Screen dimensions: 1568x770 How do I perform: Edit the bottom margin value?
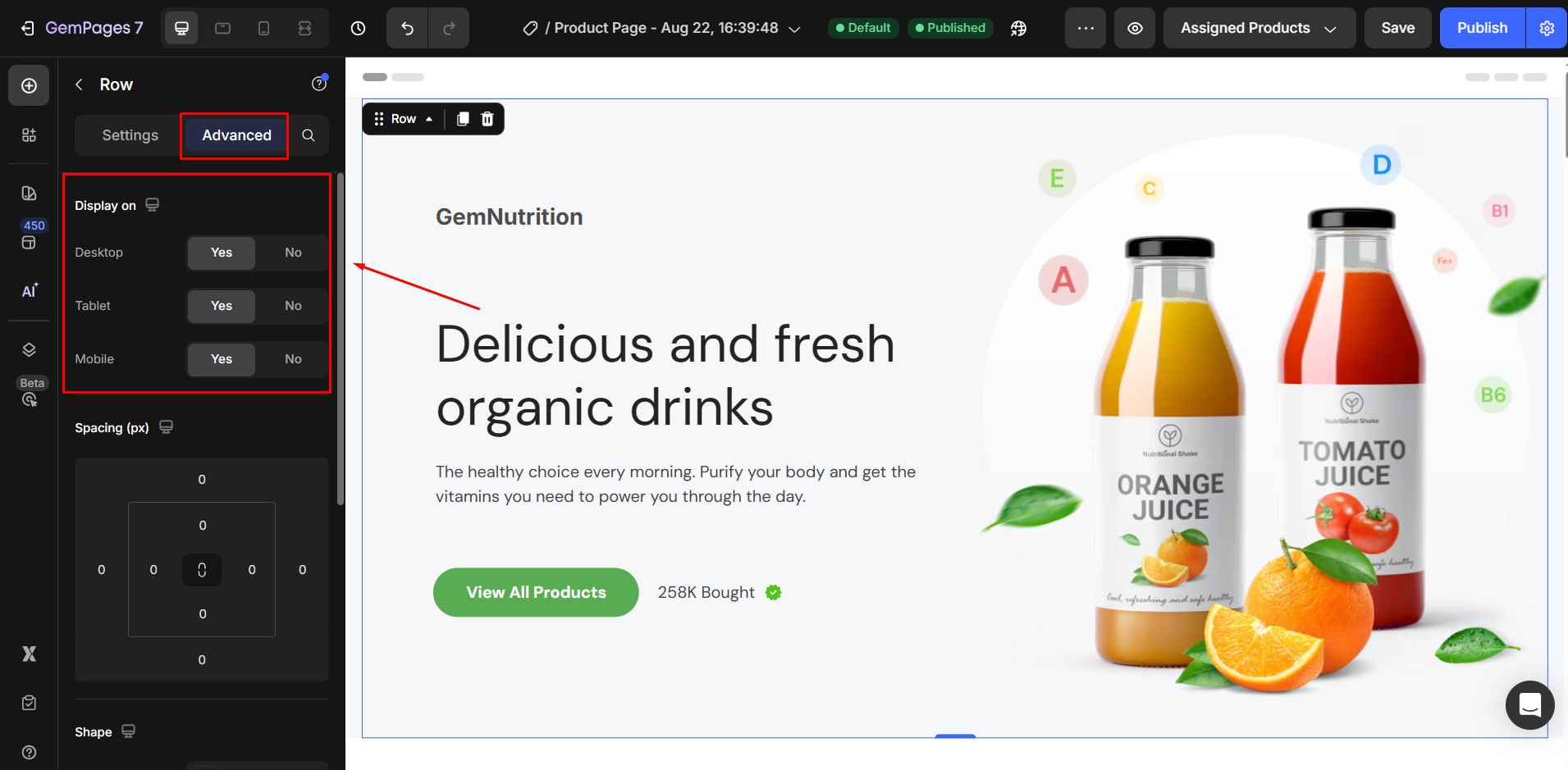pyautogui.click(x=202, y=660)
